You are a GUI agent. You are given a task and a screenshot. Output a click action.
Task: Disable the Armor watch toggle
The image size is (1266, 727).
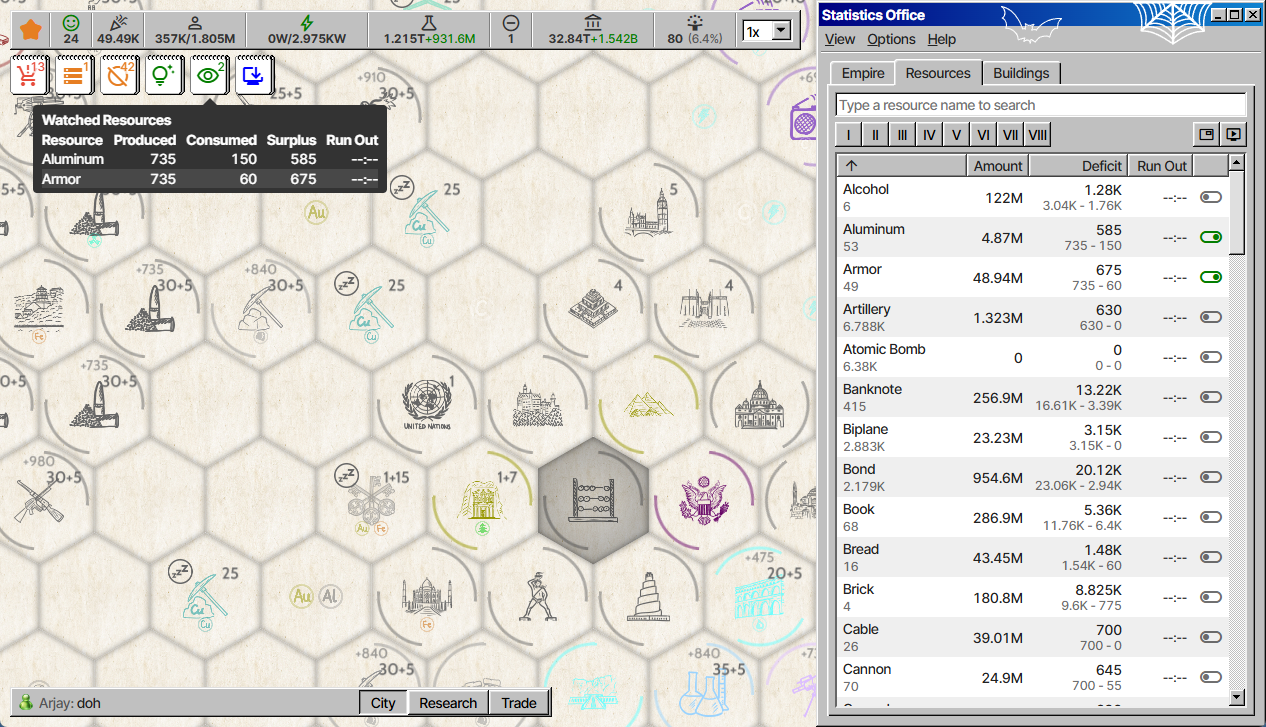point(1211,277)
